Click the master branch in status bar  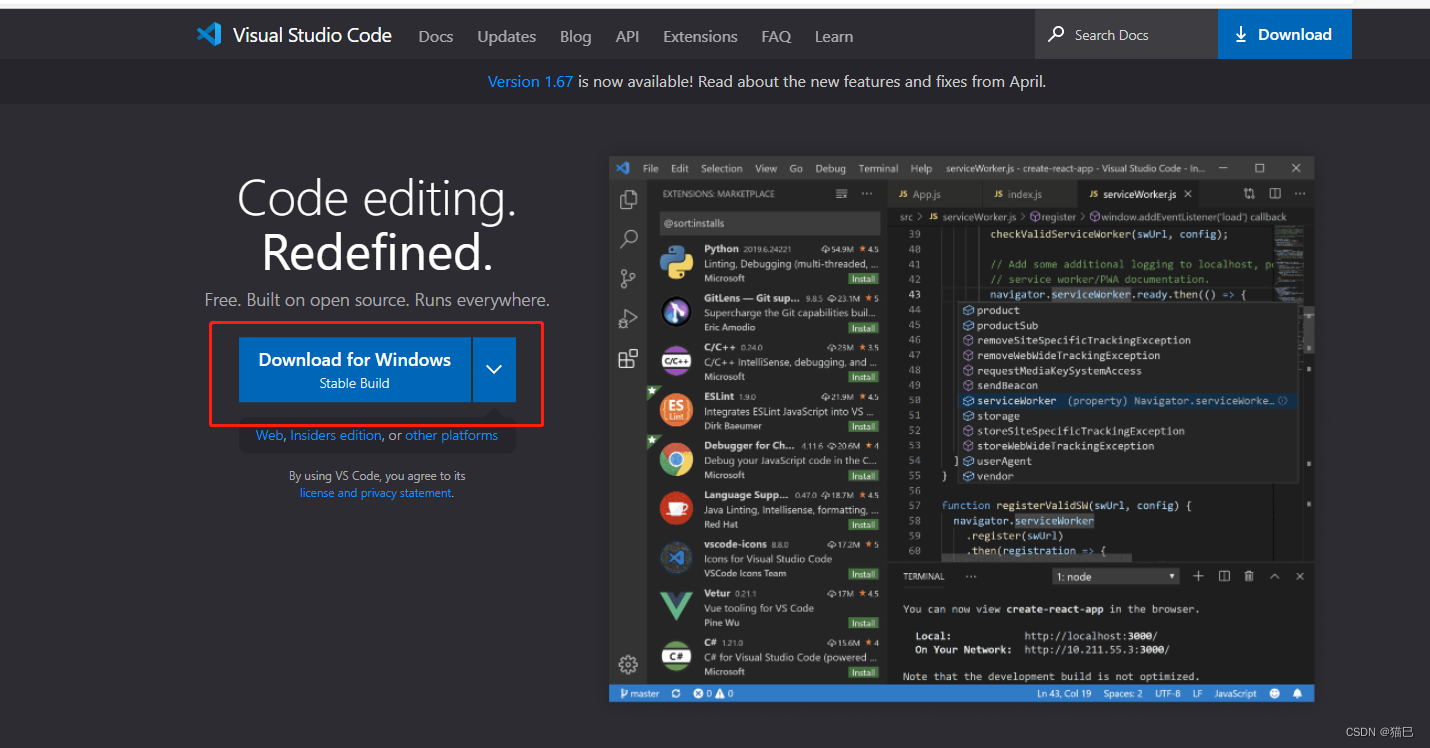click(640, 693)
